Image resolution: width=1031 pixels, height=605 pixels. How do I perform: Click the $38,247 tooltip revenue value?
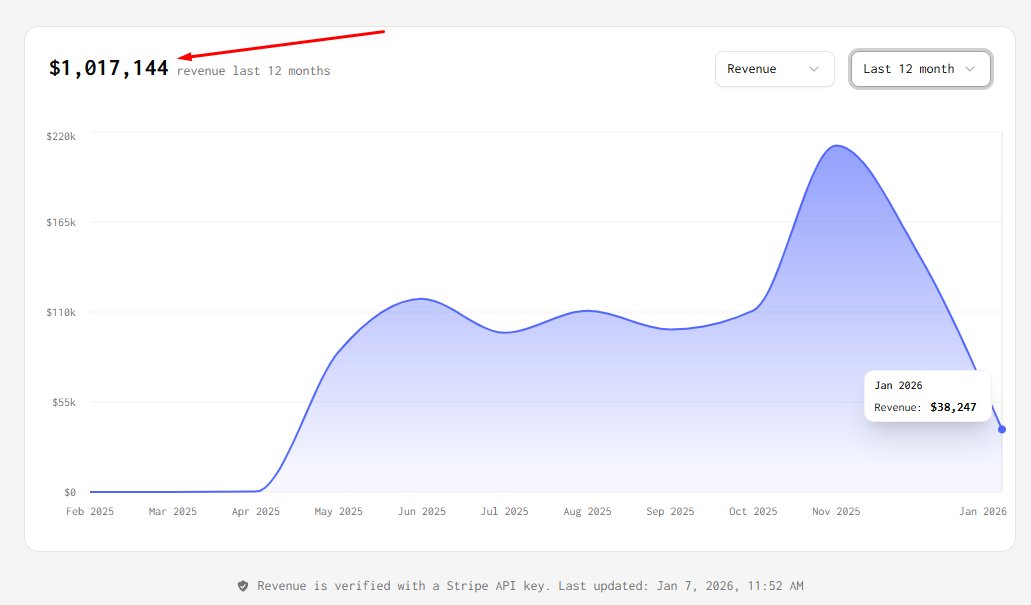pos(953,407)
